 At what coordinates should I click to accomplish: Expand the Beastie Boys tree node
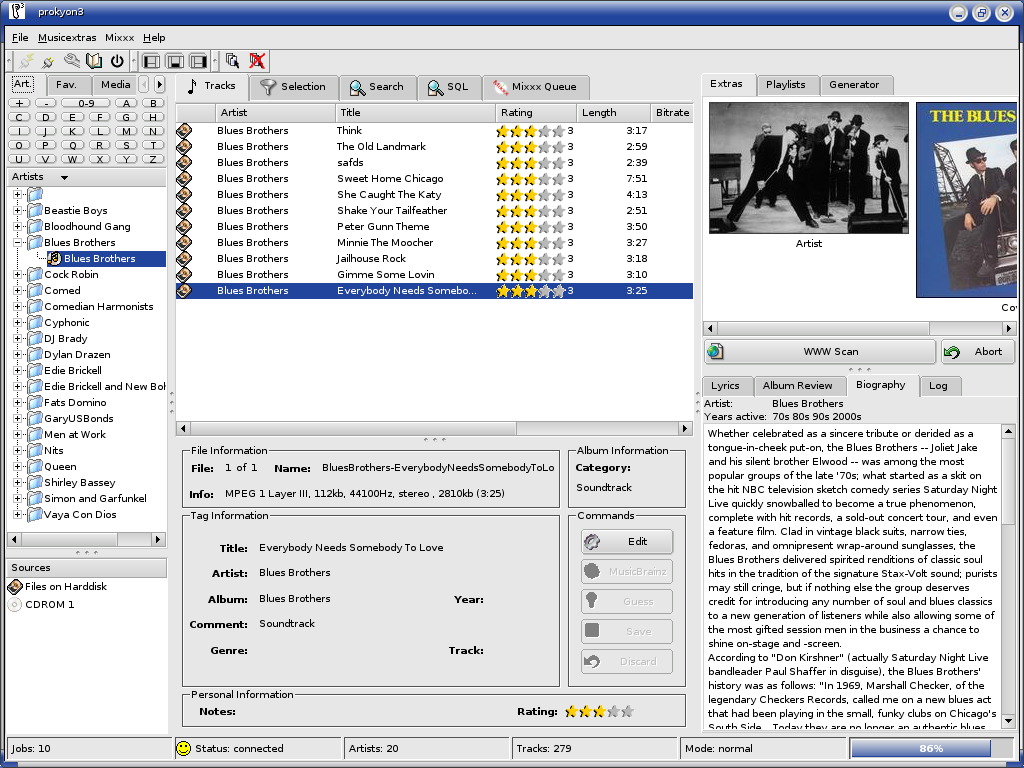pyautogui.click(x=18, y=210)
